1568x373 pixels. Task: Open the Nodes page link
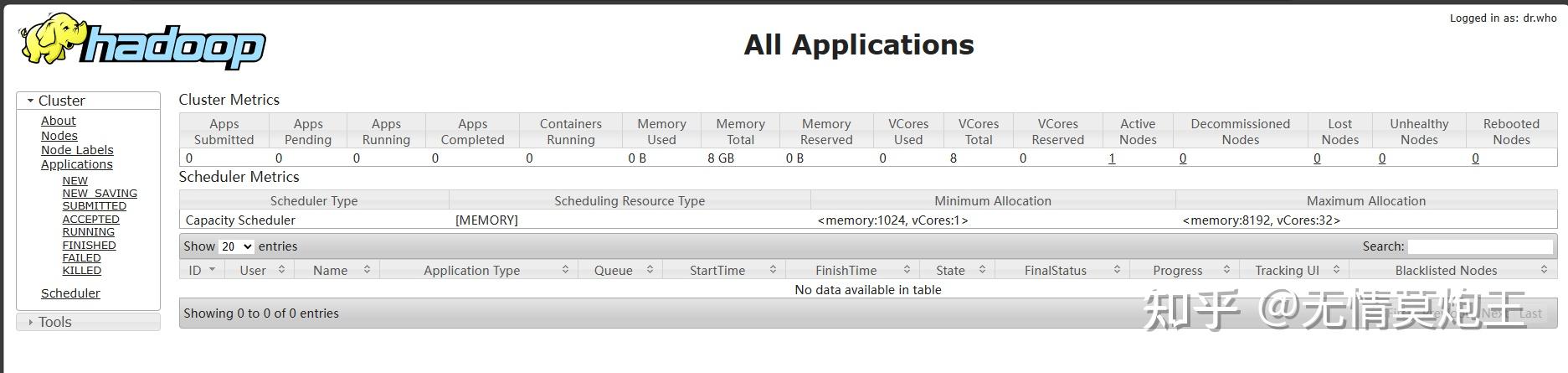[x=59, y=136]
